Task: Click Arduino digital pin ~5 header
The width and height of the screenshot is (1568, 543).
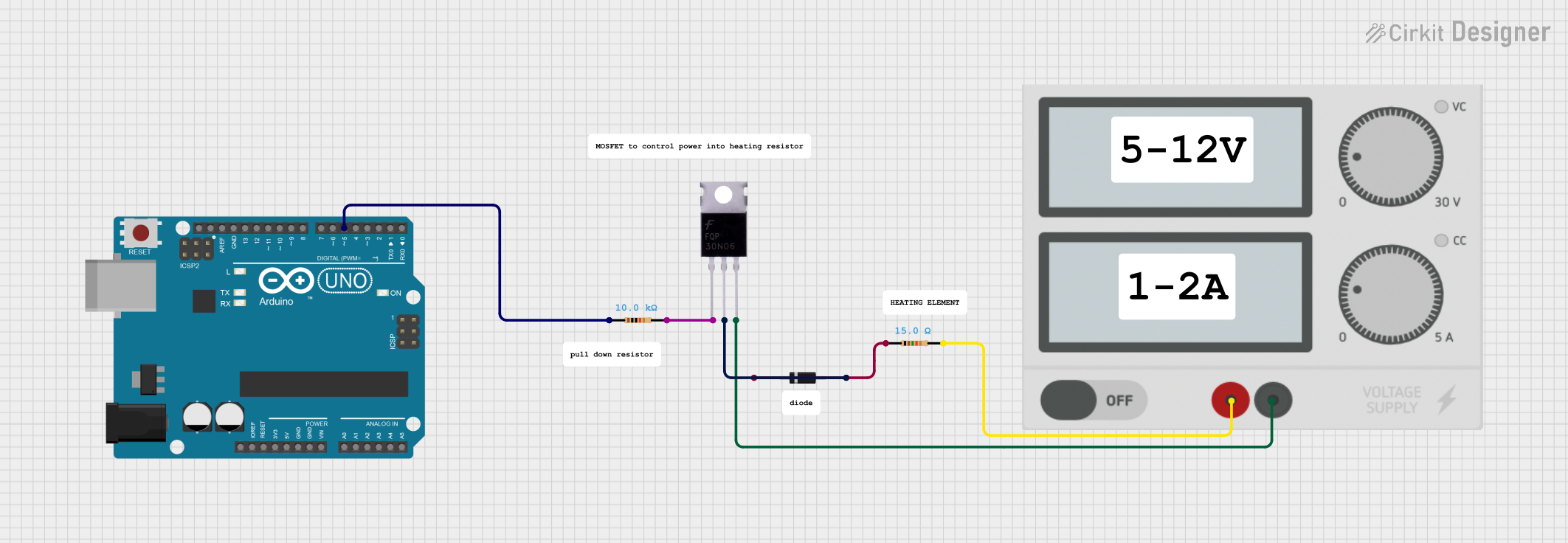Action: coord(344,229)
